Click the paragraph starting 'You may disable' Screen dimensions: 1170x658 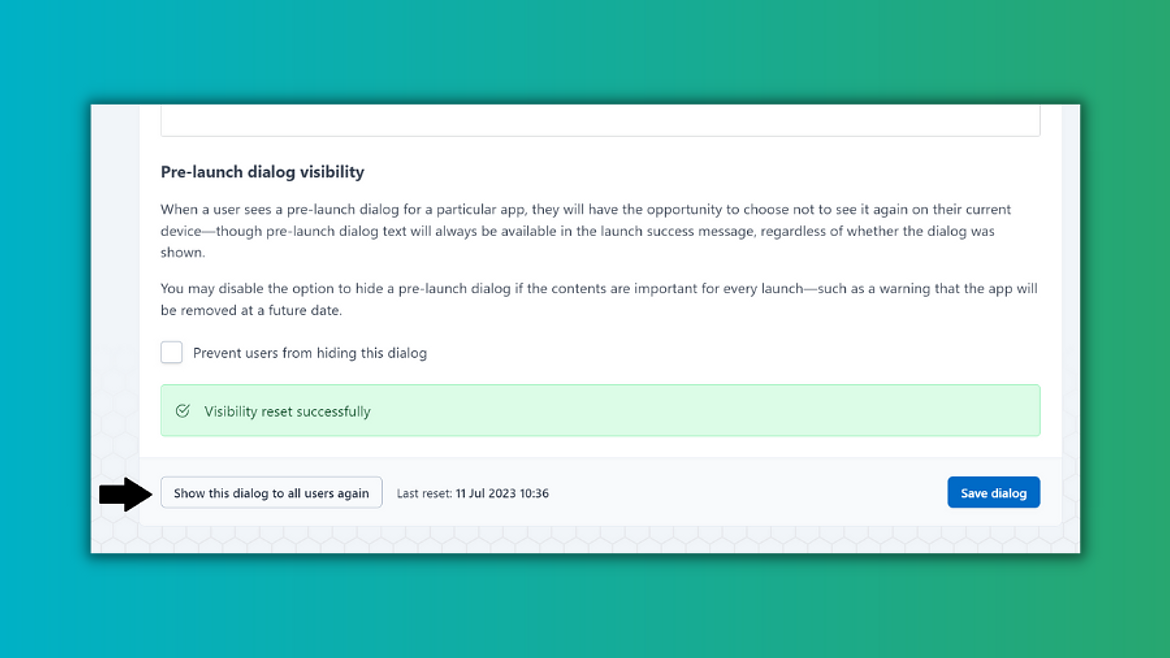598,299
